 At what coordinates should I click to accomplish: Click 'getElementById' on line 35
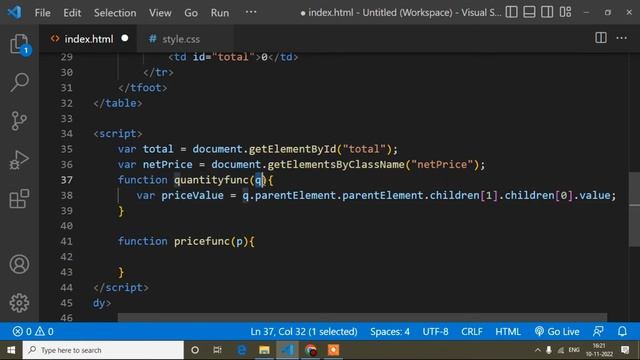(x=292, y=149)
